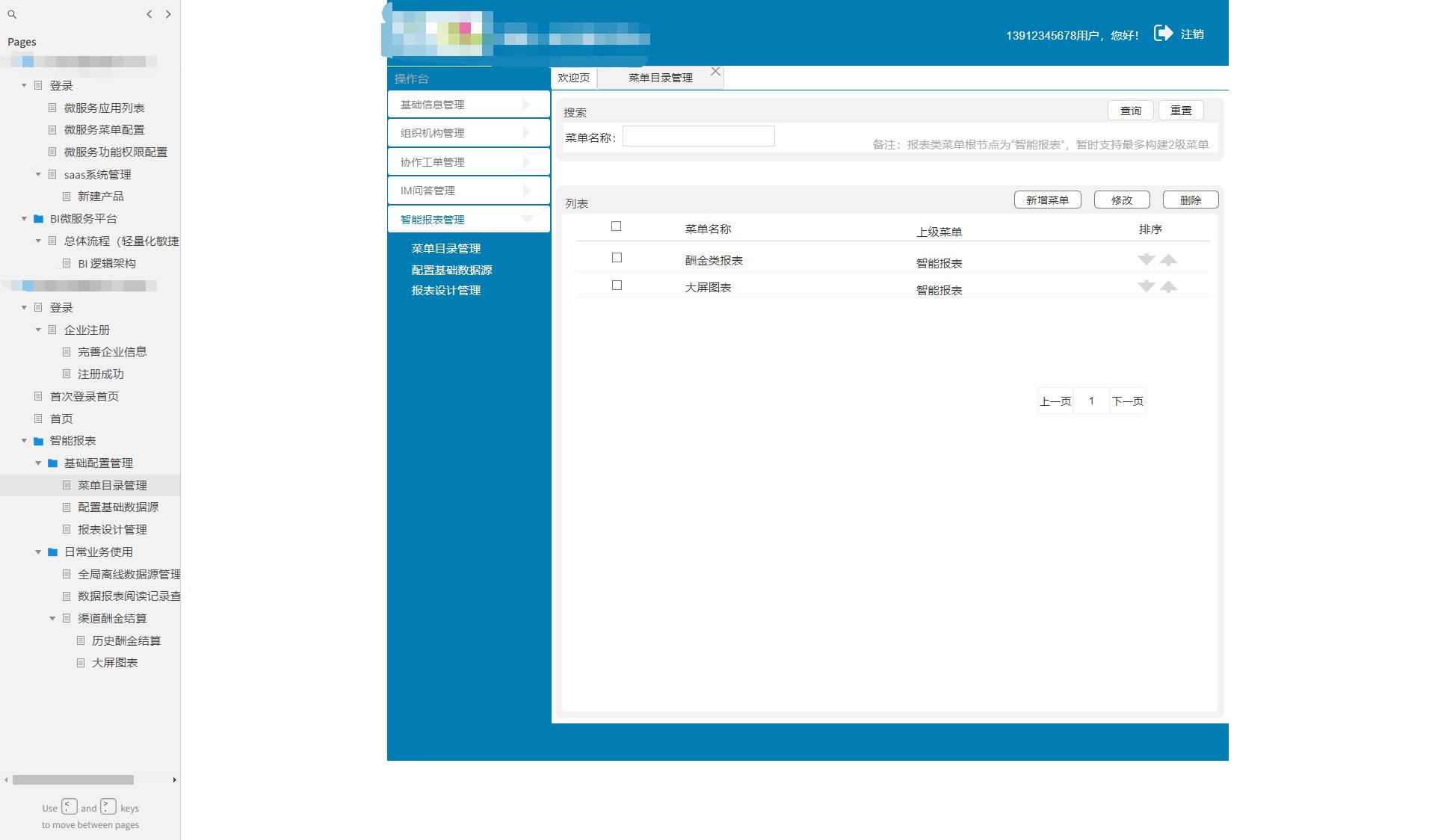Expand 协作工单管理 menu arrow

click(526, 162)
